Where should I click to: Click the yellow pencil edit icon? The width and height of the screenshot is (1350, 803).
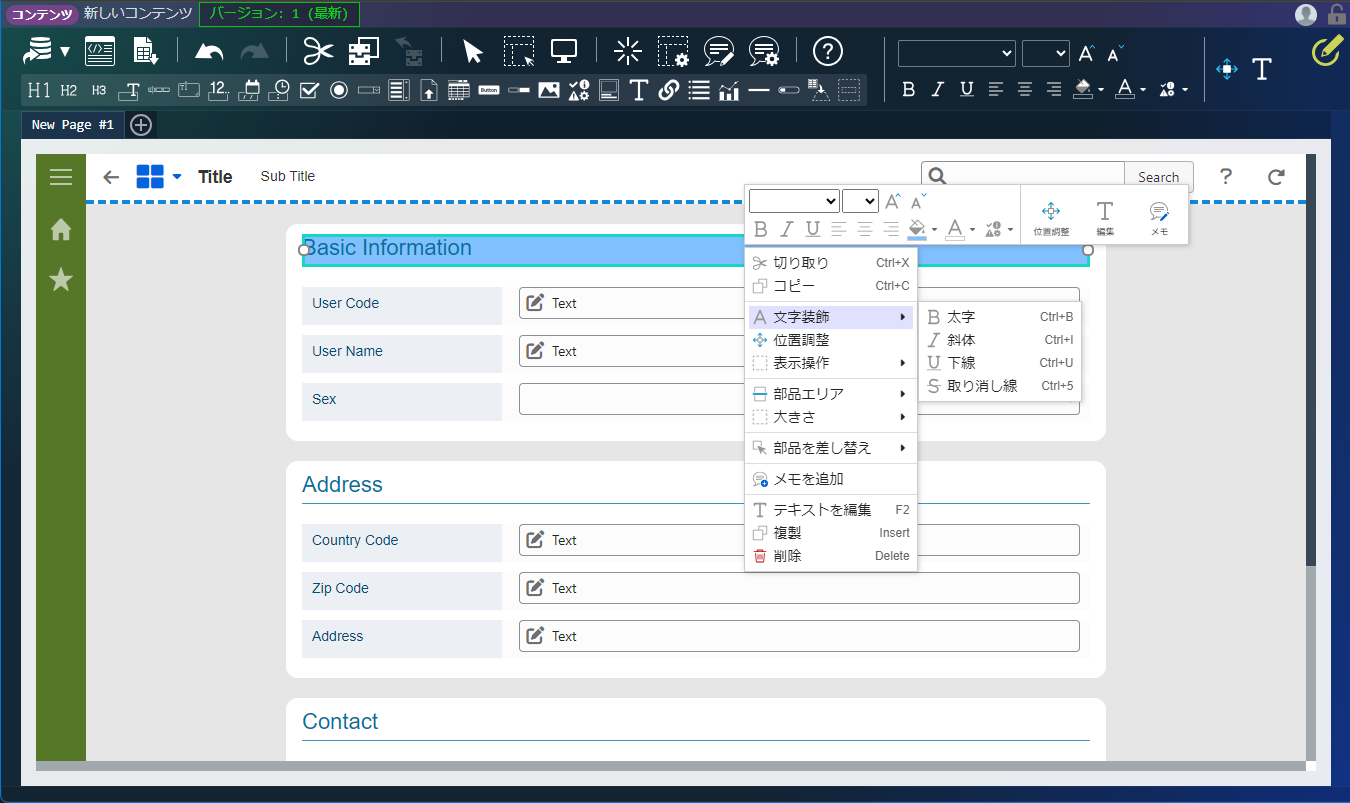[1326, 50]
